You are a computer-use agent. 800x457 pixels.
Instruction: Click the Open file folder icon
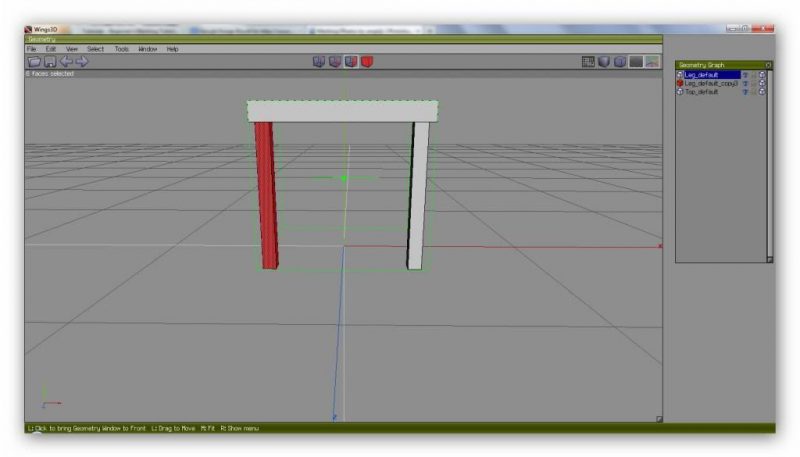(34, 62)
